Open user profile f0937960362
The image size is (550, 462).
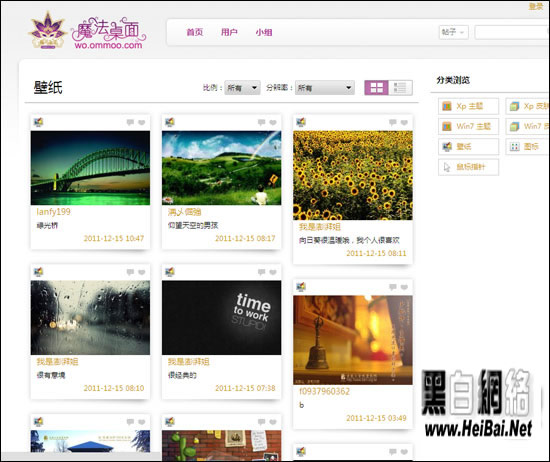coord(324,391)
